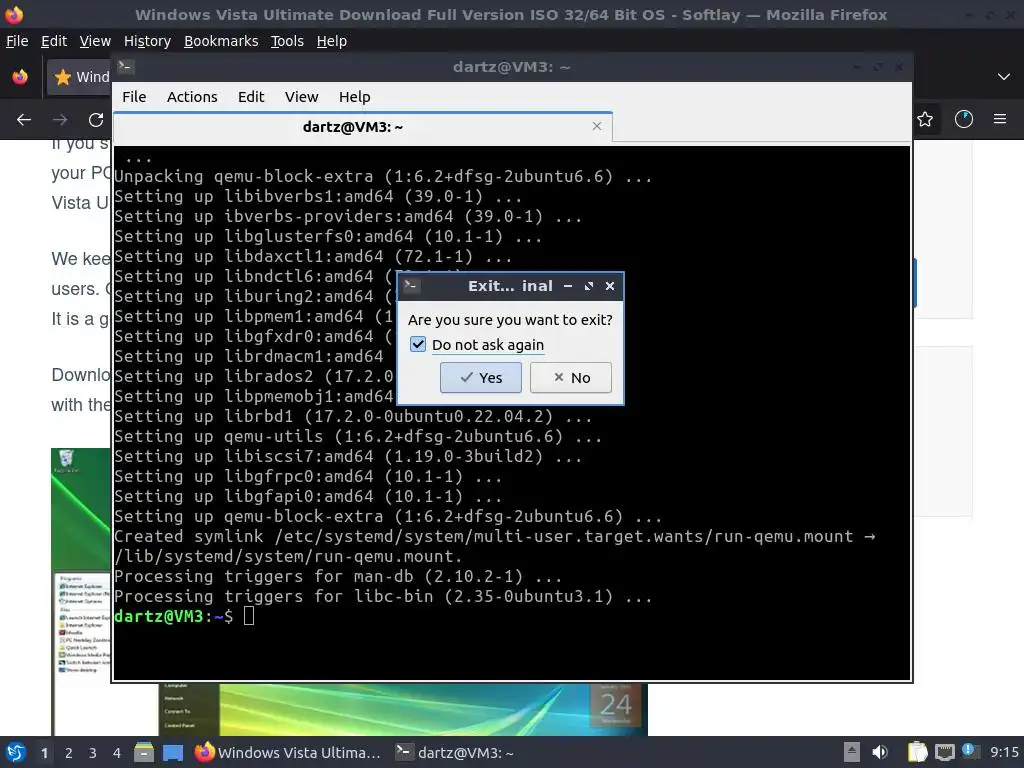Viewport: 1024px width, 768px height.
Task: Click Firefox back arrow button
Action: click(24, 120)
